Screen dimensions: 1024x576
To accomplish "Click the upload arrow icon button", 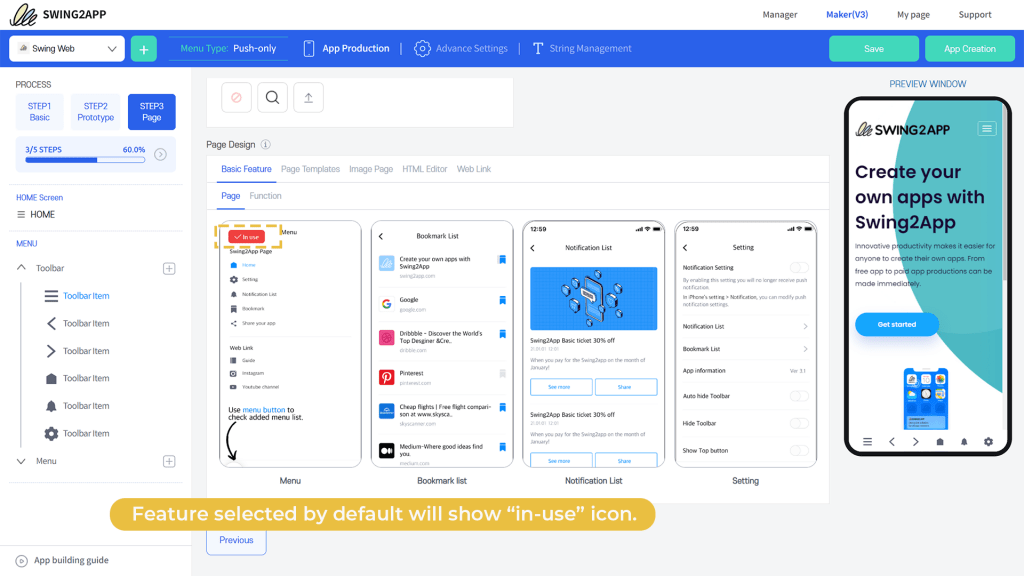I will click(308, 98).
